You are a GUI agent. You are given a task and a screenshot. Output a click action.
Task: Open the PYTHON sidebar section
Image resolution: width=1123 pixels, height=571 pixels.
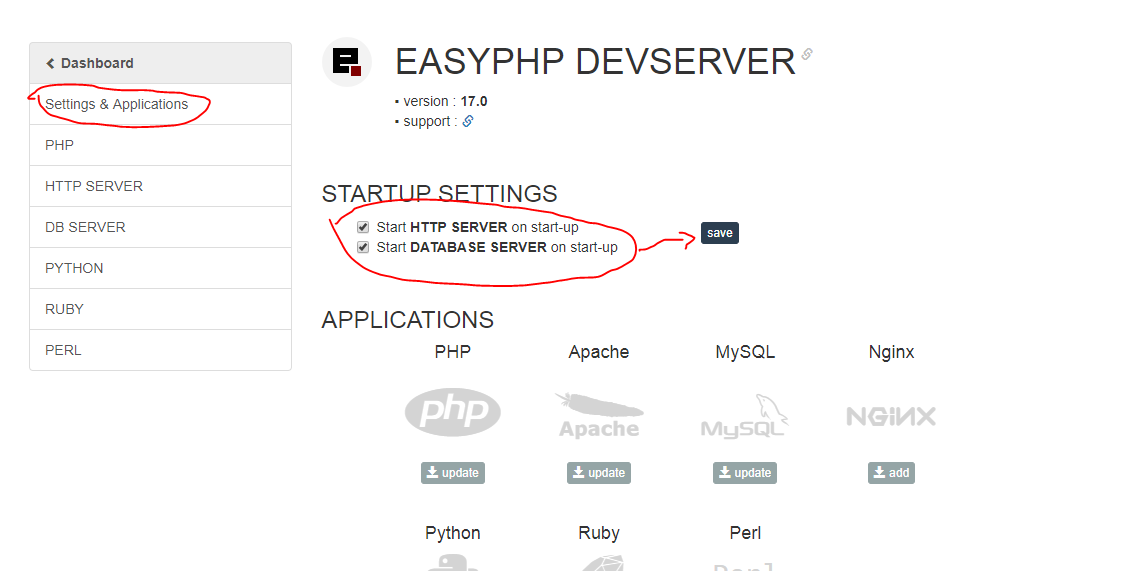(x=160, y=268)
